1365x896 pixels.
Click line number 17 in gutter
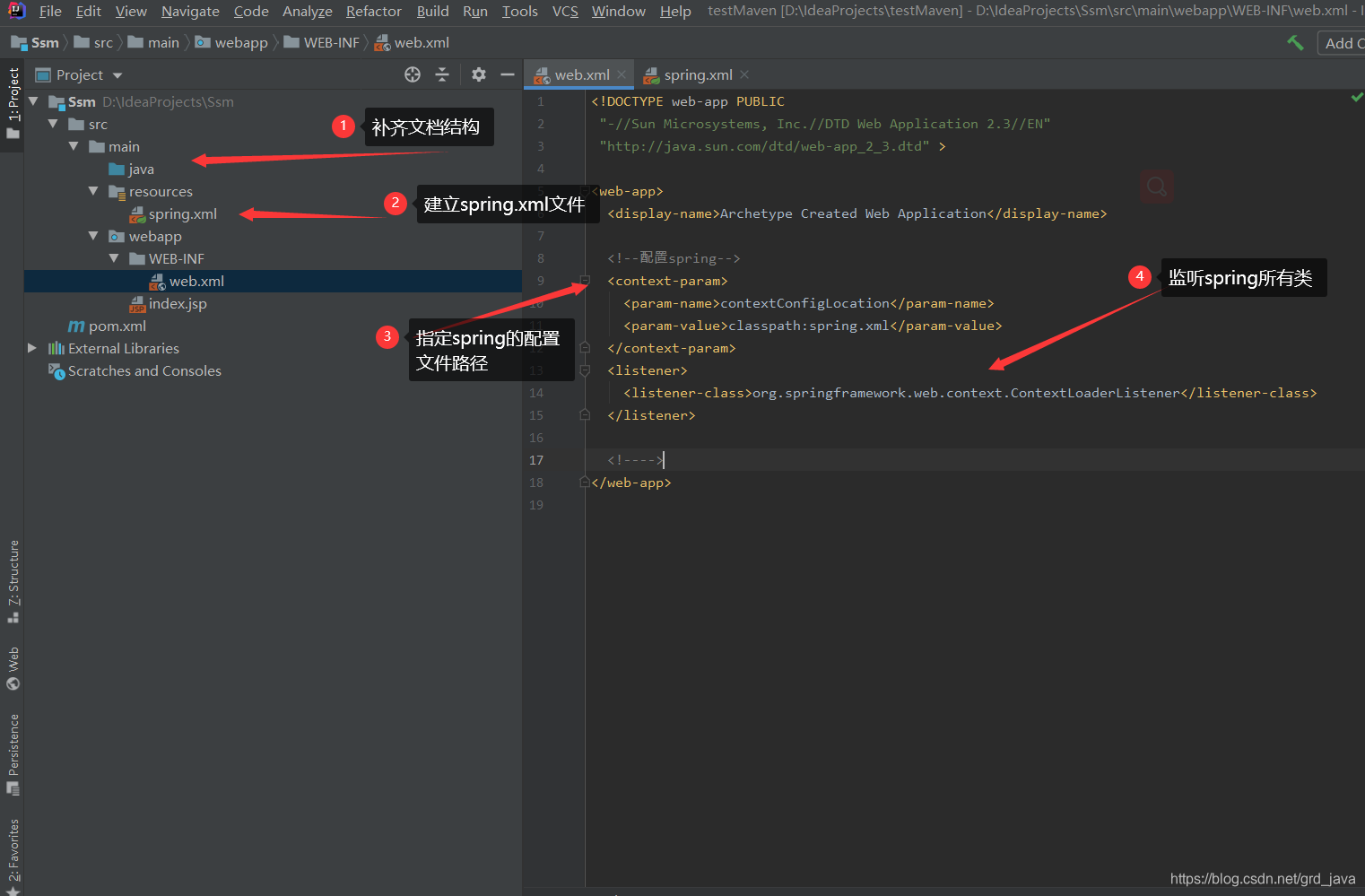pos(536,460)
